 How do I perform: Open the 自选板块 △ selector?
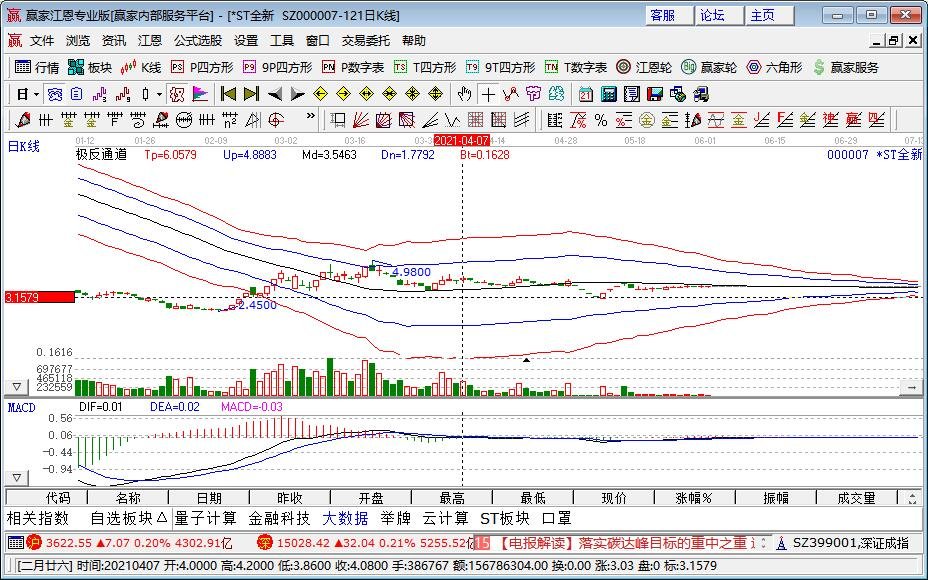128,518
